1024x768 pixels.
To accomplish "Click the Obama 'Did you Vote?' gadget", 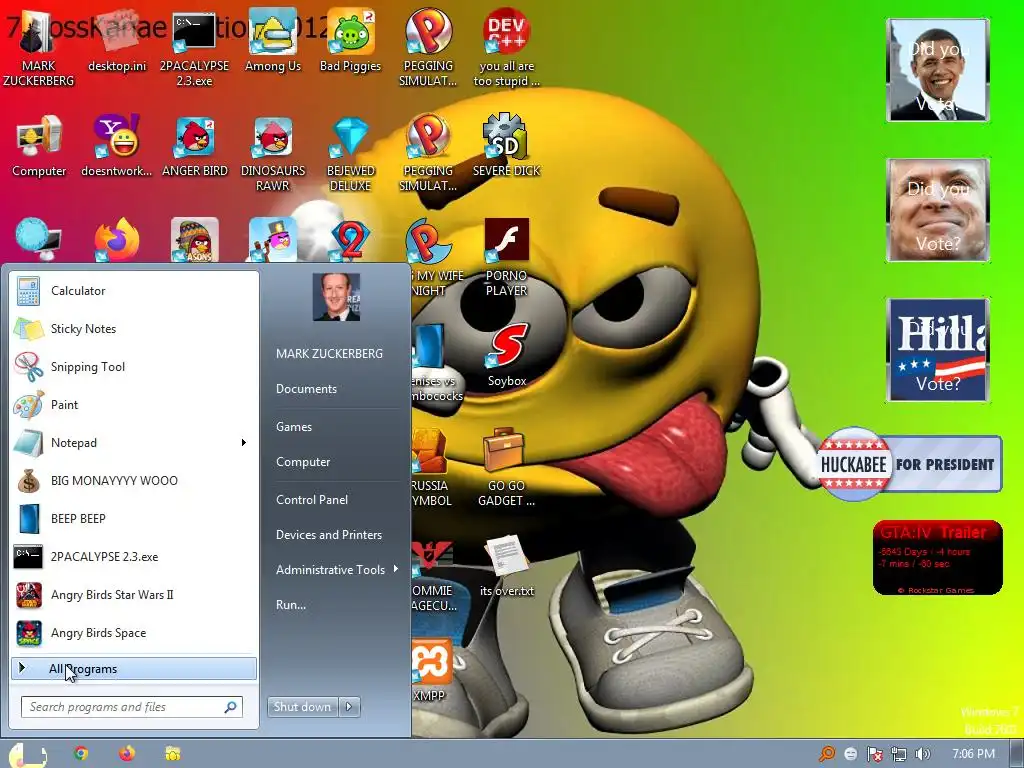I will [938, 70].
